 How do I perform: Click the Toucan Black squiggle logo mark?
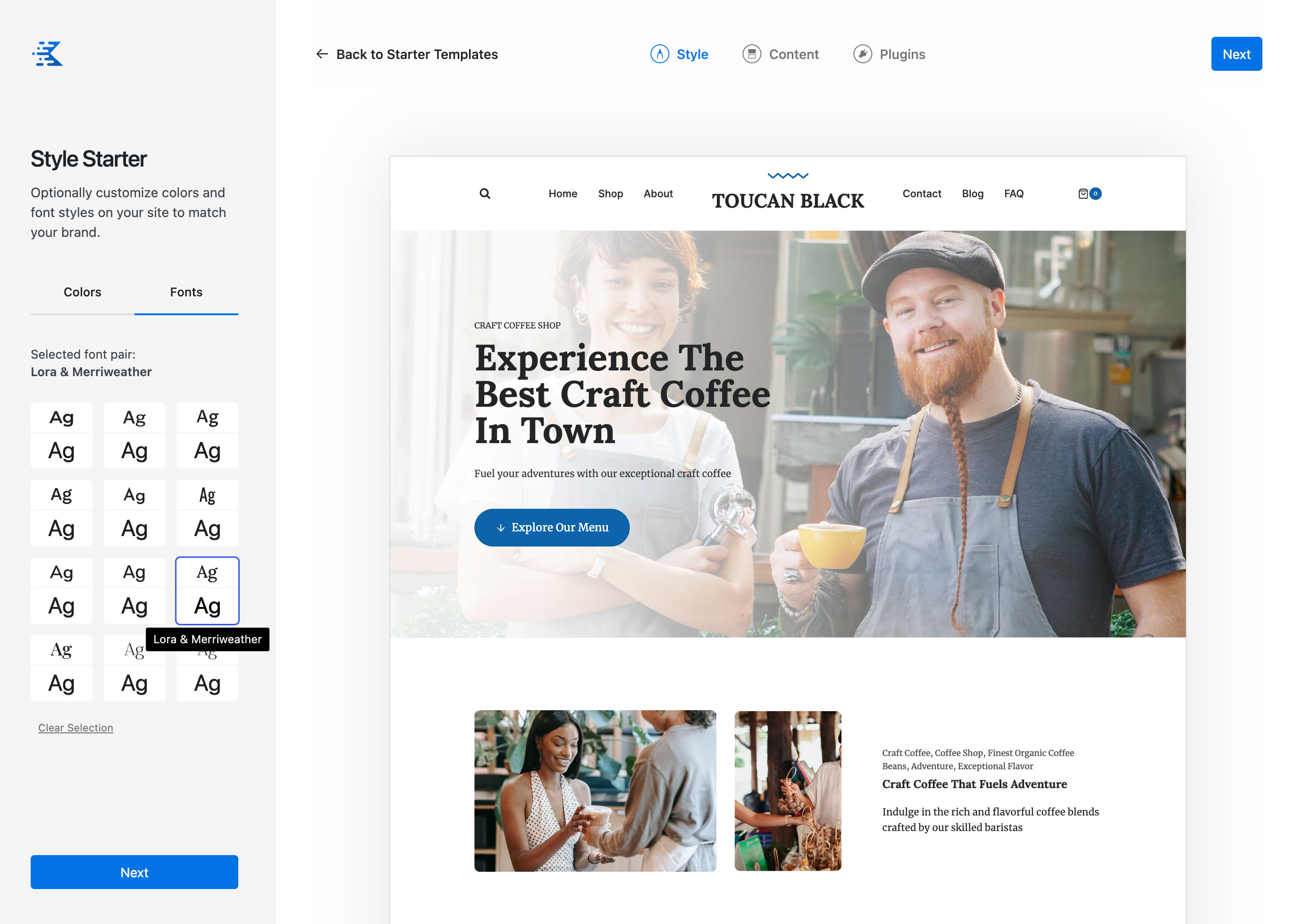788,176
